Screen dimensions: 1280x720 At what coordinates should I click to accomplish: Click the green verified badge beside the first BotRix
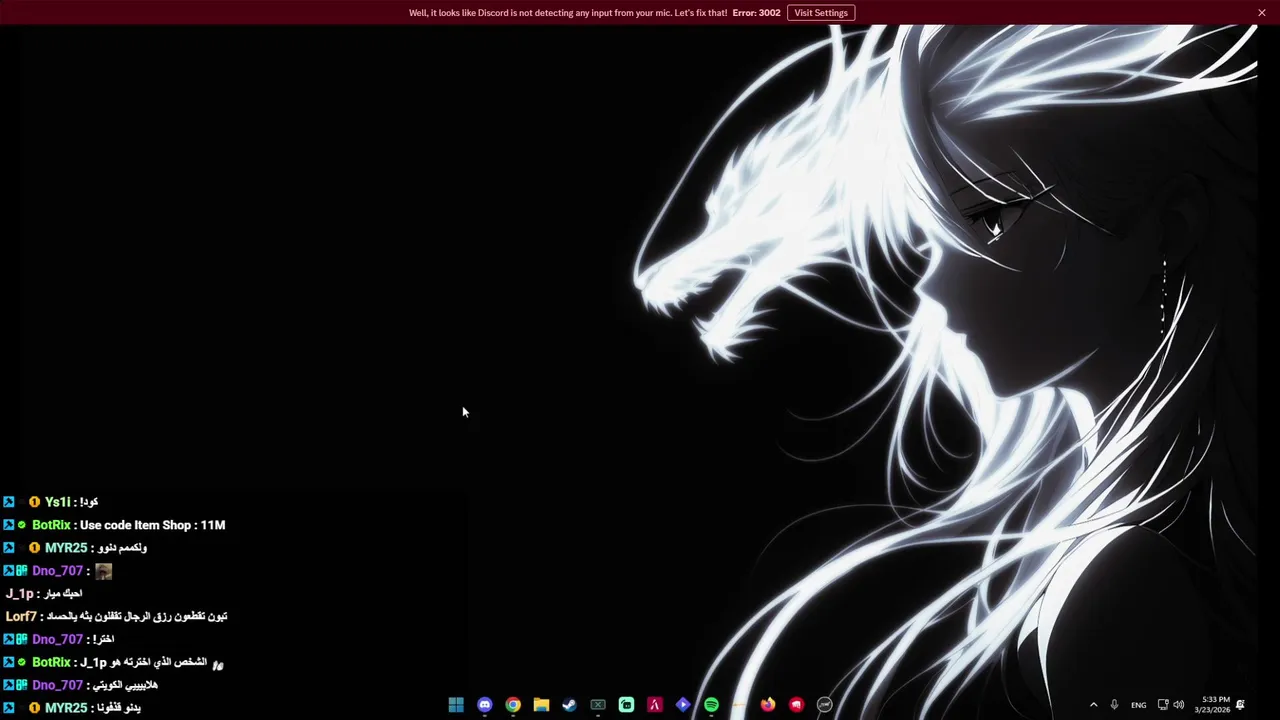(x=22, y=525)
